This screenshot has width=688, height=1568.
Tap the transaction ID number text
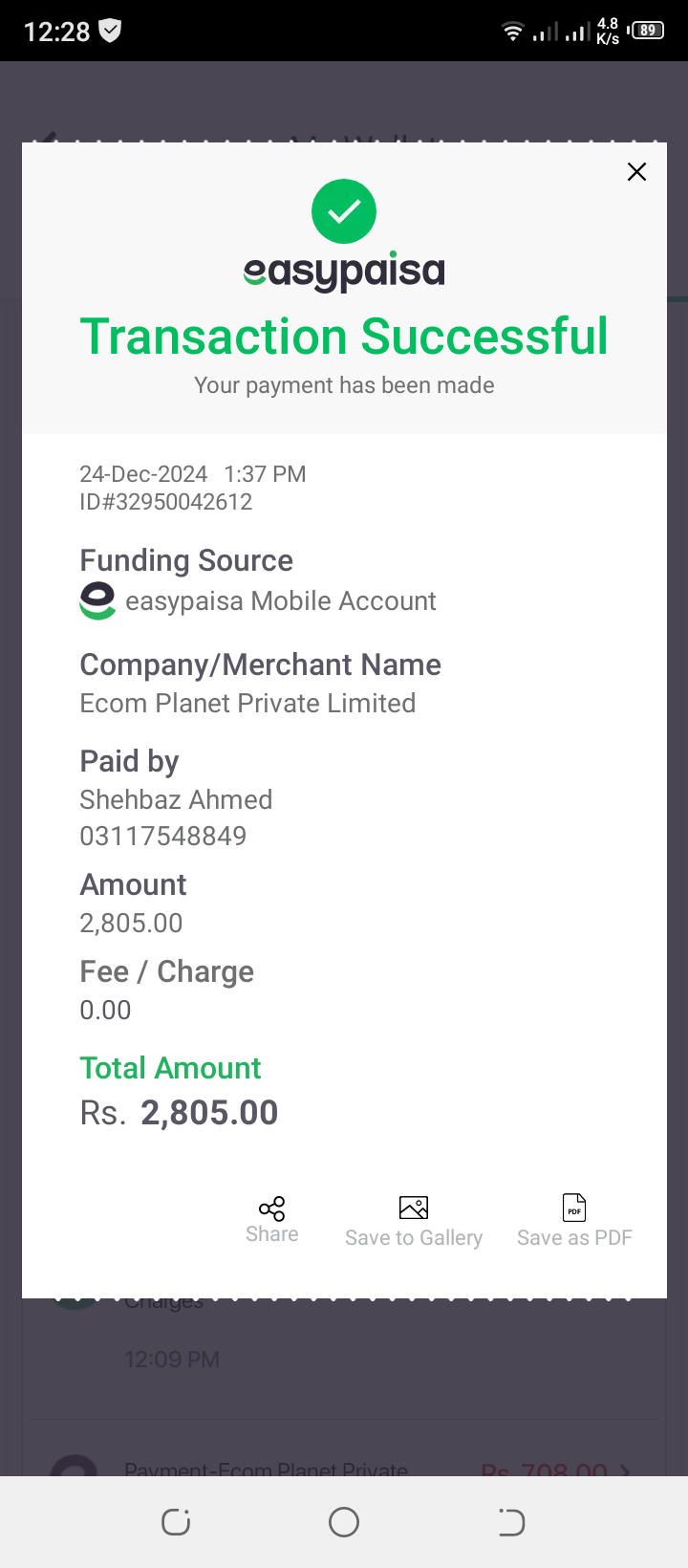point(166,502)
